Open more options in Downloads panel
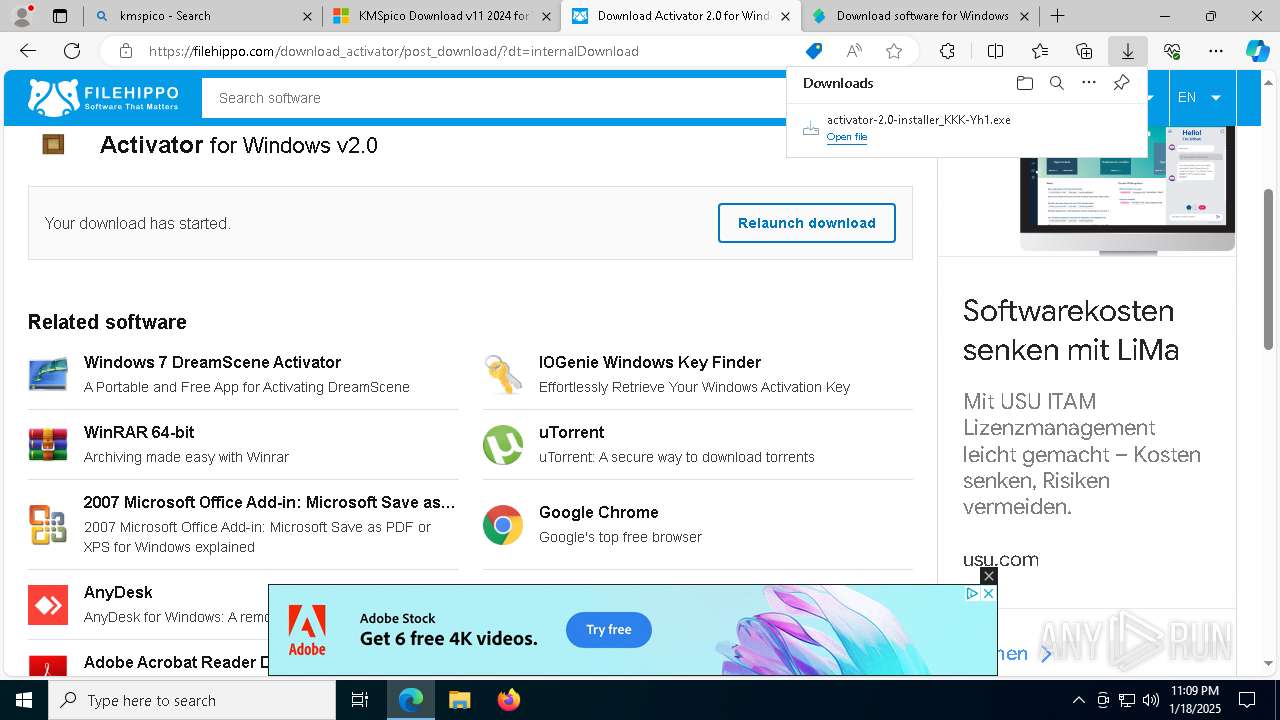This screenshot has width=1280, height=720. click(x=1089, y=83)
